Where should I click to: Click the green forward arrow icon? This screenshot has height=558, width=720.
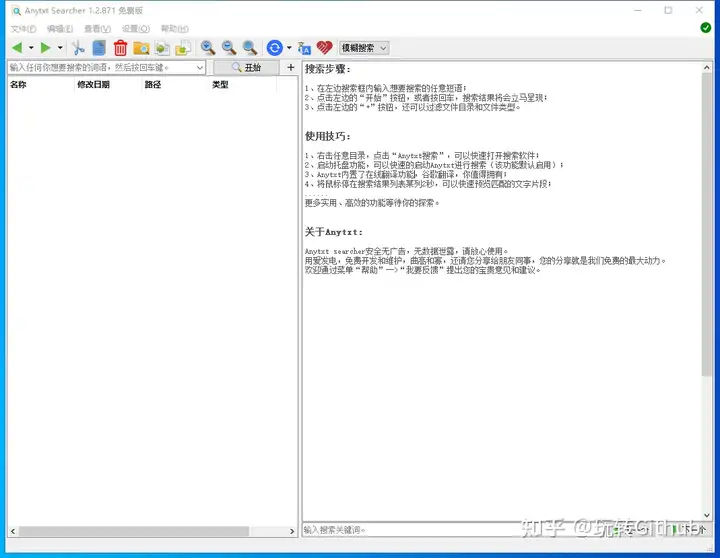(45, 48)
